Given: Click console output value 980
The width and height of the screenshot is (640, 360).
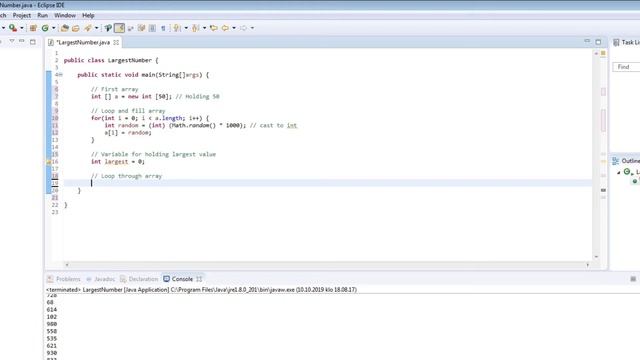Looking at the screenshot, I should pyautogui.click(x=52, y=324).
